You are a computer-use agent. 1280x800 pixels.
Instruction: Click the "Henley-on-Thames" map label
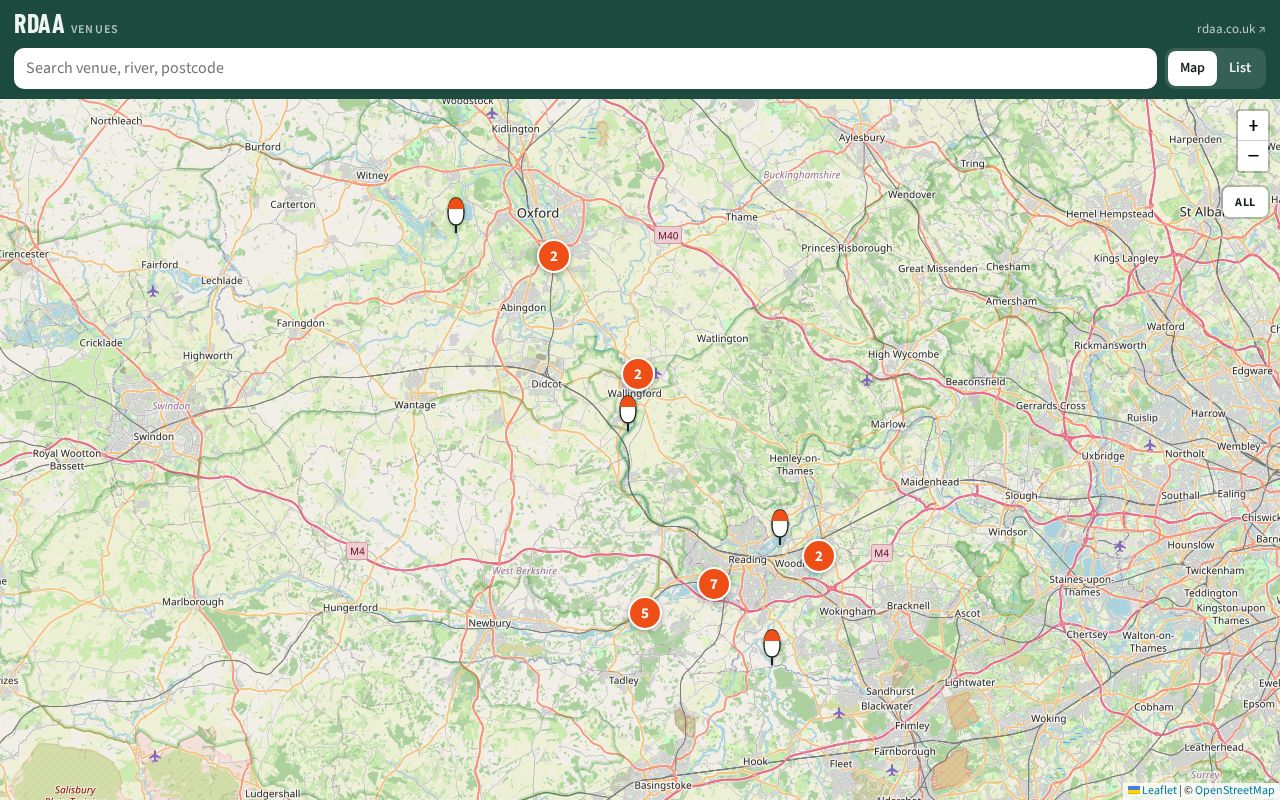(794, 464)
